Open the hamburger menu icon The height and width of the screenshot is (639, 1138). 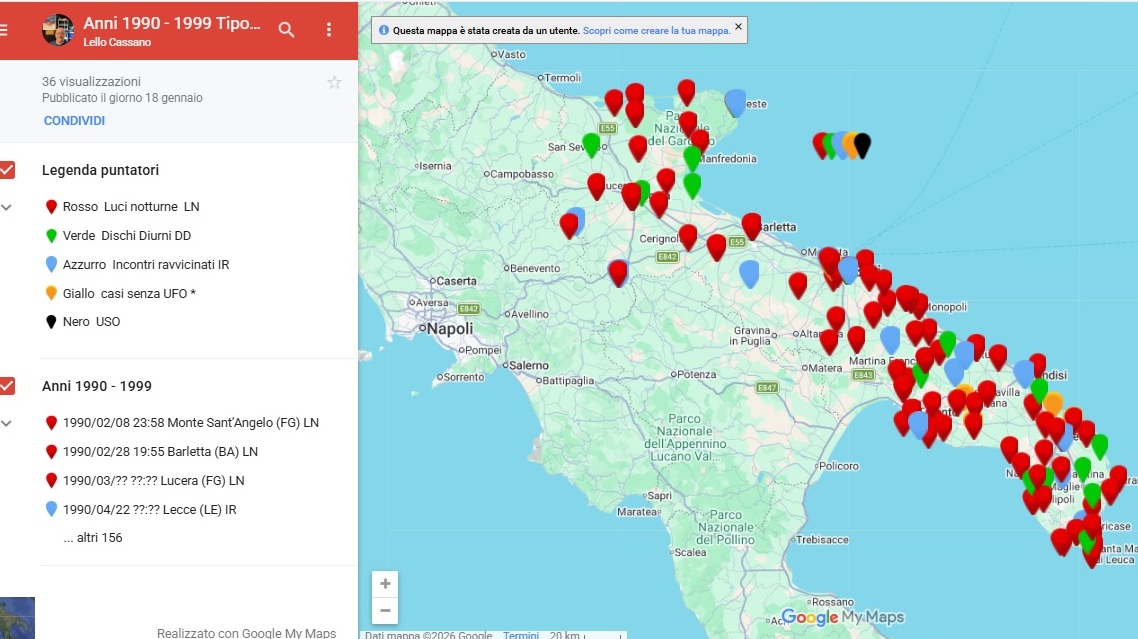[x=4, y=30]
